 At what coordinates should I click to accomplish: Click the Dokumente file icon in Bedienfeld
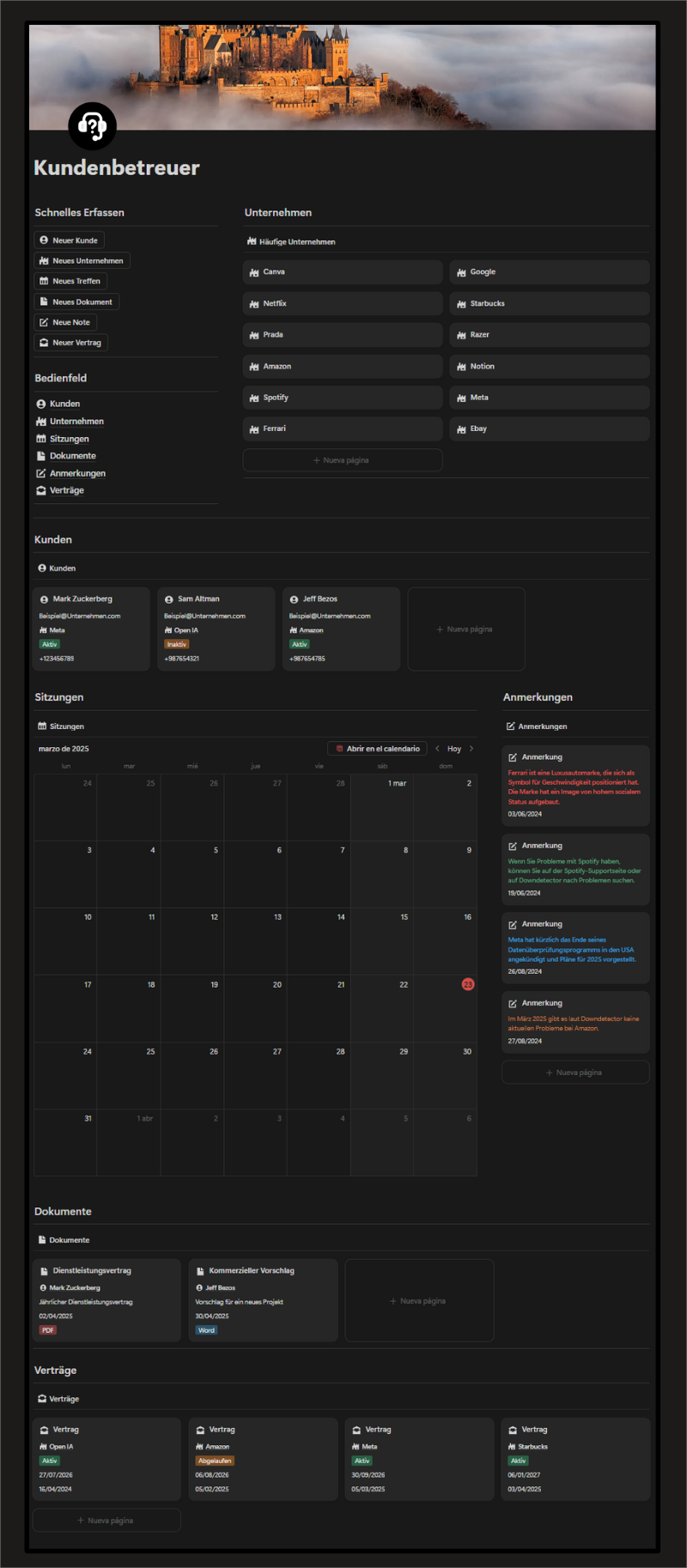tap(40, 456)
